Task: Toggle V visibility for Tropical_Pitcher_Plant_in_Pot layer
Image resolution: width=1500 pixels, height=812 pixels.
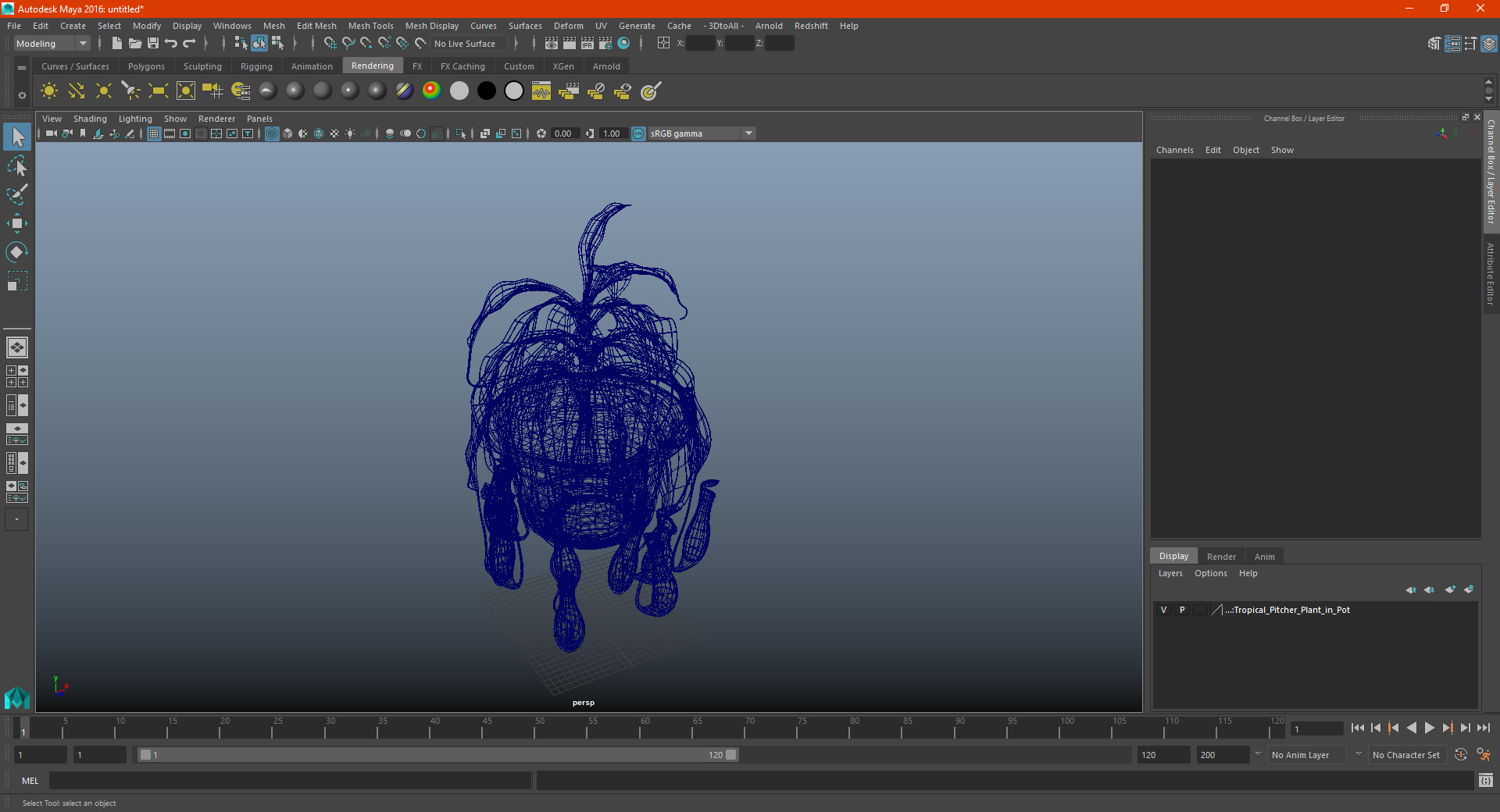Action: pos(1163,610)
